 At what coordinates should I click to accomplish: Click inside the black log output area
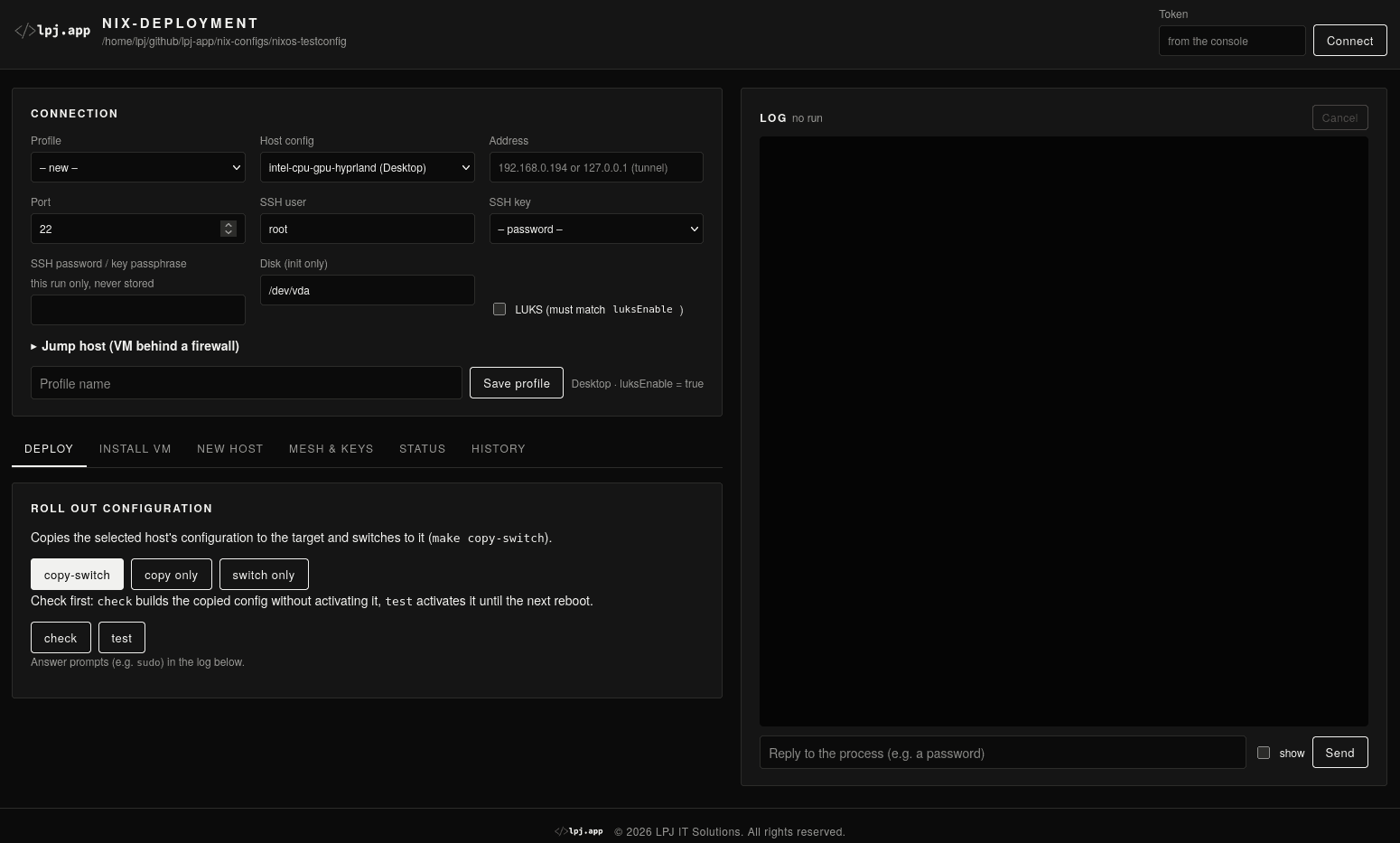click(1064, 431)
